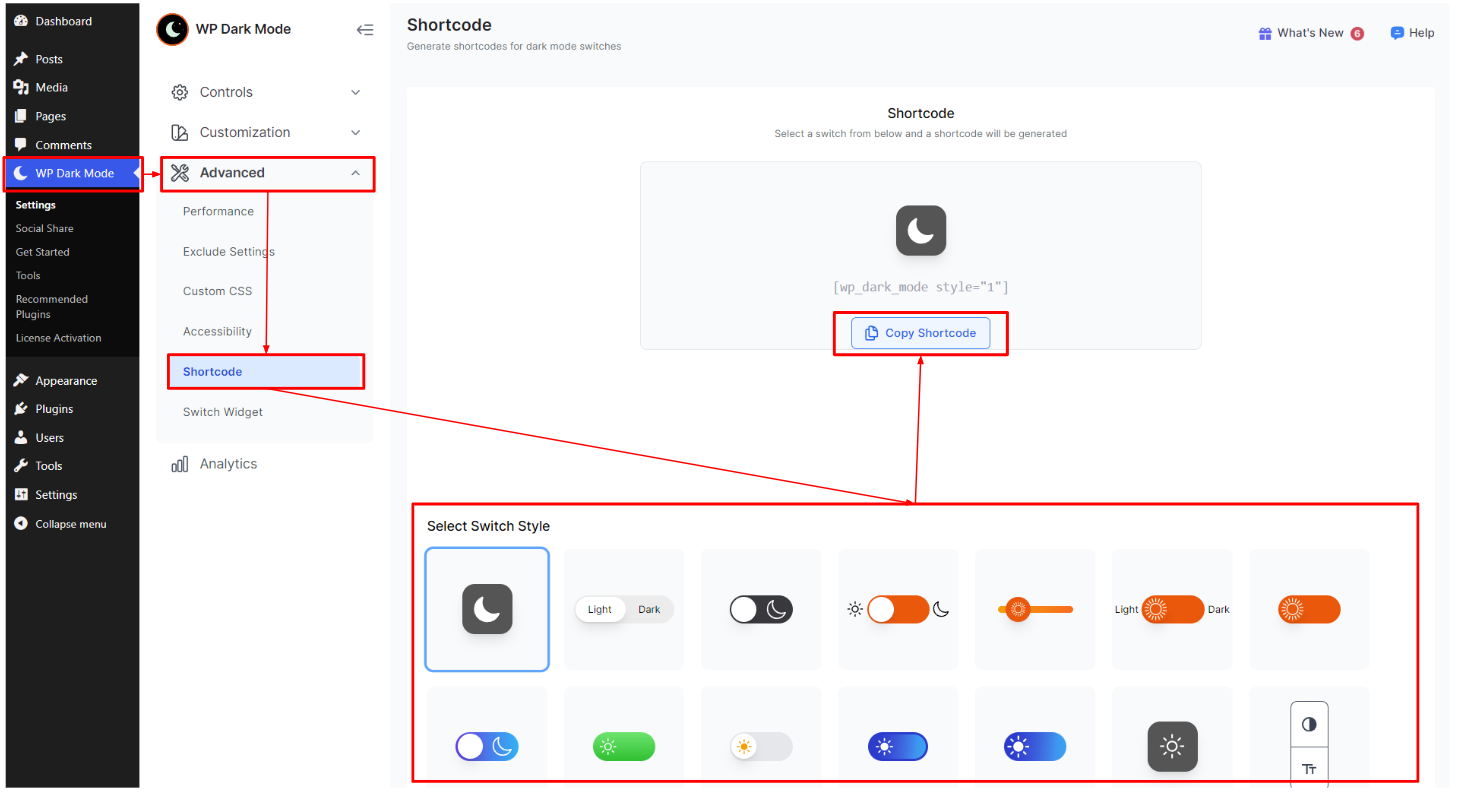Click the Comments bubble icon
The image size is (1460, 793).
[x=21, y=145]
